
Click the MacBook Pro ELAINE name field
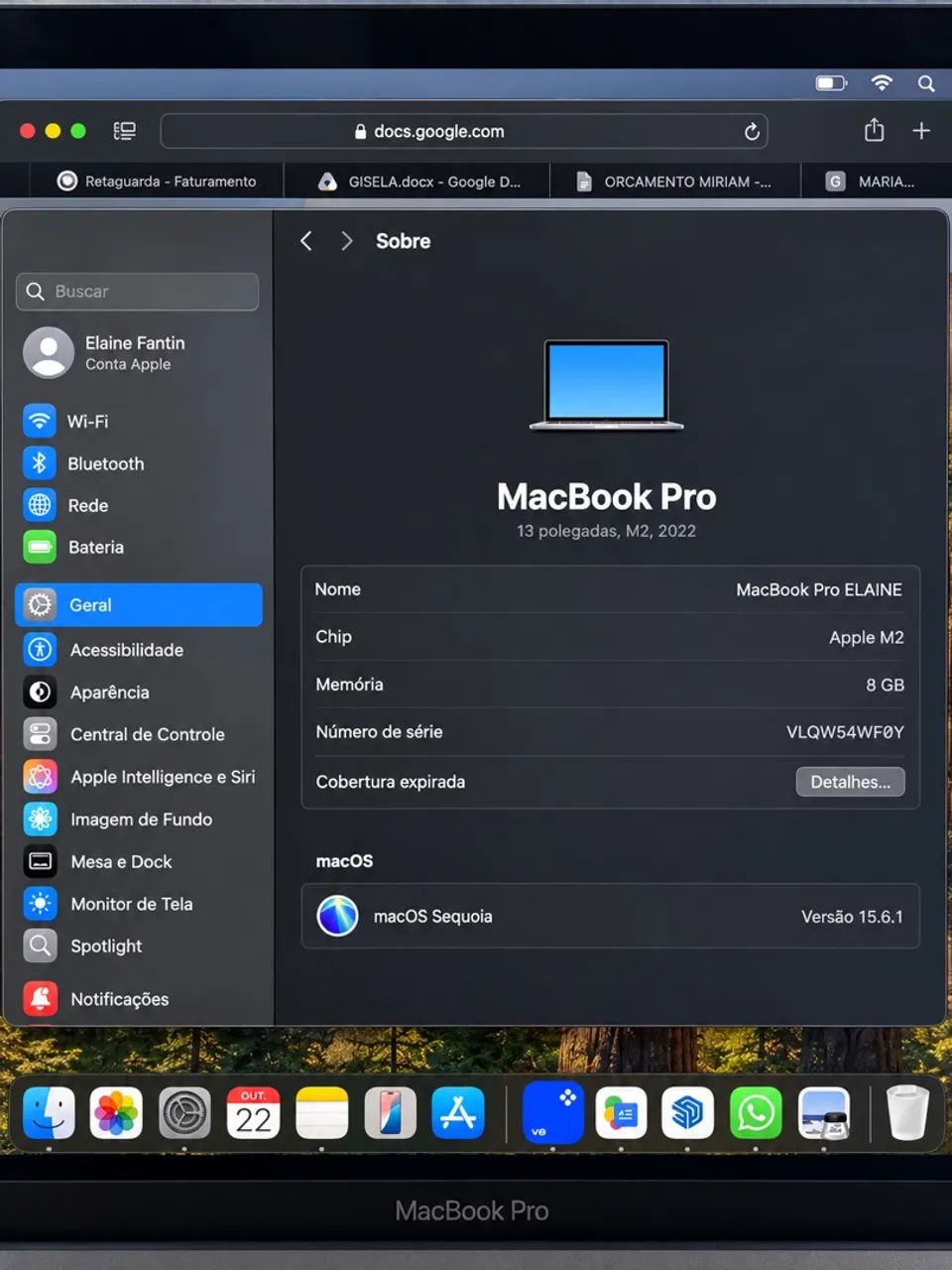click(819, 589)
